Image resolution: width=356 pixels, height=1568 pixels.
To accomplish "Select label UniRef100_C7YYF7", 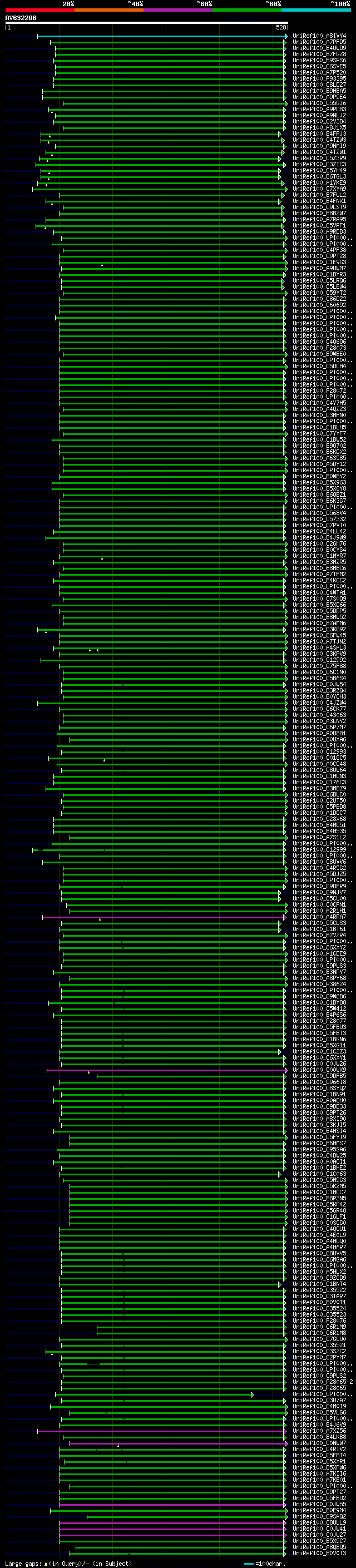I will pyautogui.click(x=319, y=433).
